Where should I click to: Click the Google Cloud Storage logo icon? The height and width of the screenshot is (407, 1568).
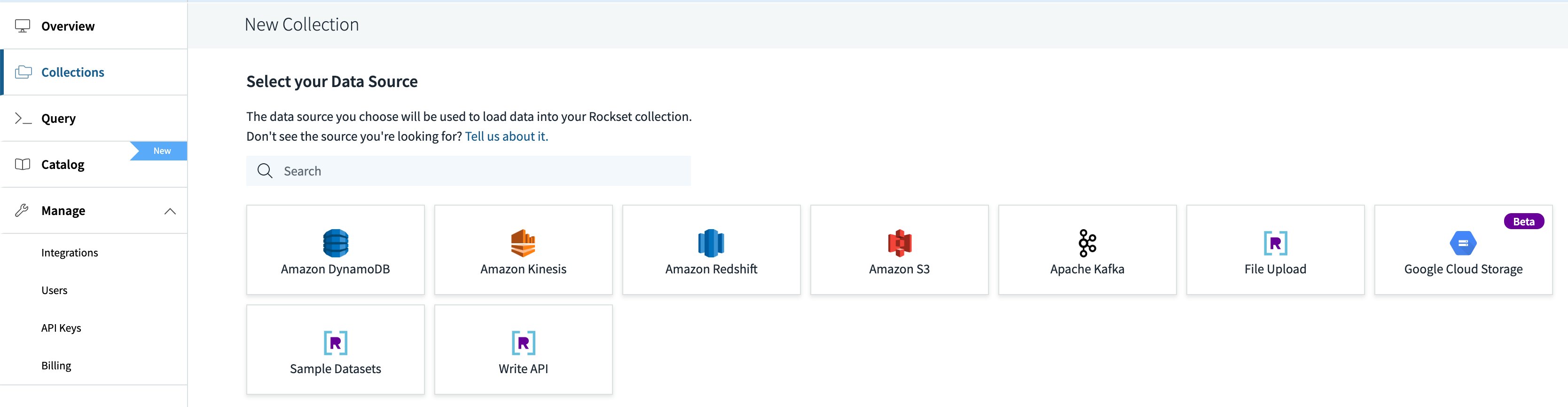pos(1463,243)
